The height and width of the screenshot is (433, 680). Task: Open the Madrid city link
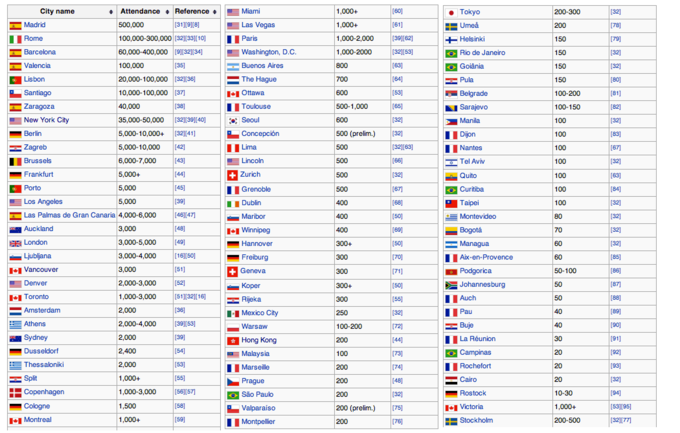(x=35, y=25)
